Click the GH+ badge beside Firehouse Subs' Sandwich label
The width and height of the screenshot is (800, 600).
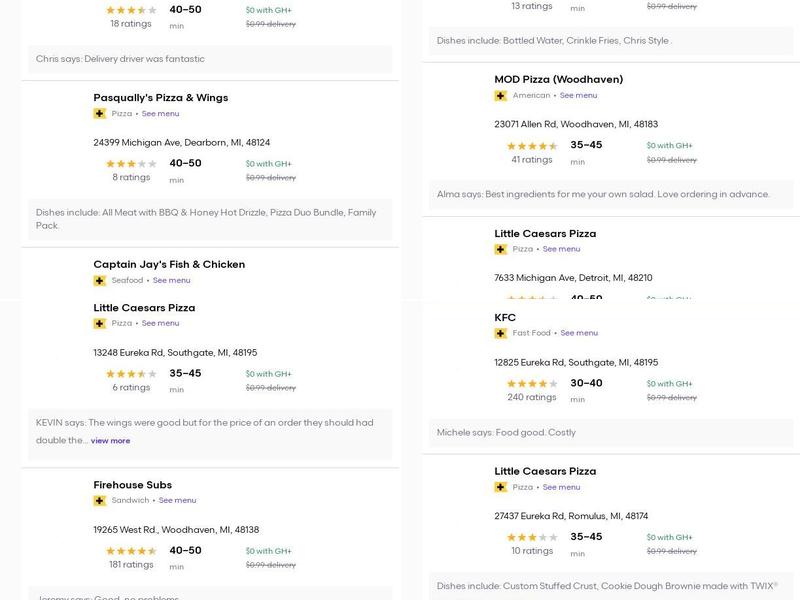tap(100, 501)
